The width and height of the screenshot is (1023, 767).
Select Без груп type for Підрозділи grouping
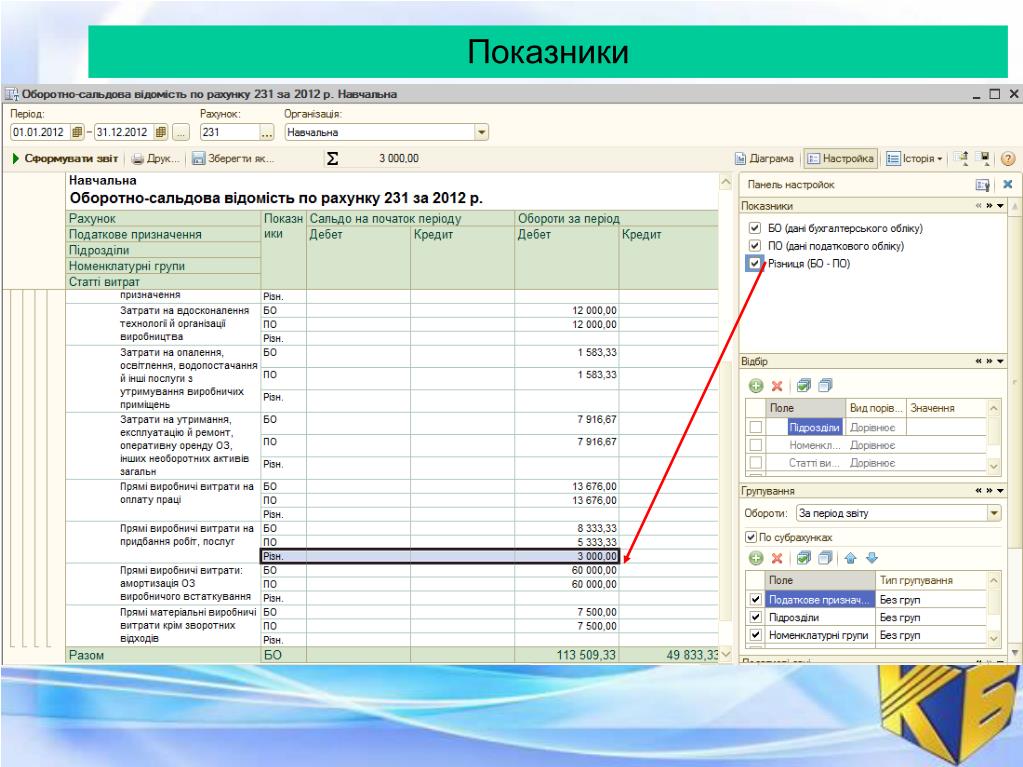pos(930,617)
